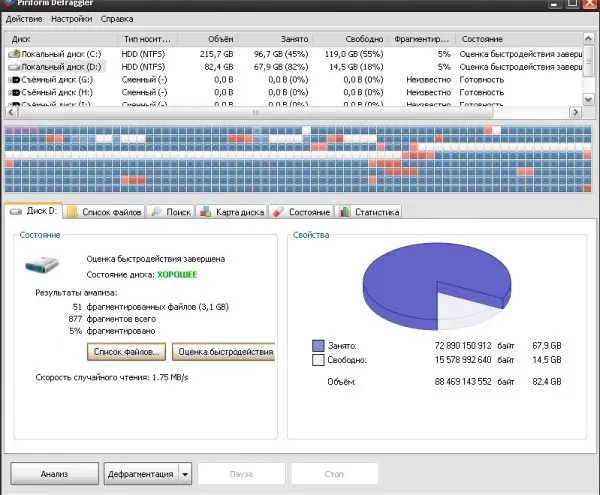The height and width of the screenshot is (495, 600).
Task: Click "Скорость случайного чтения: 1.75 MB/s"
Action: click(112, 378)
